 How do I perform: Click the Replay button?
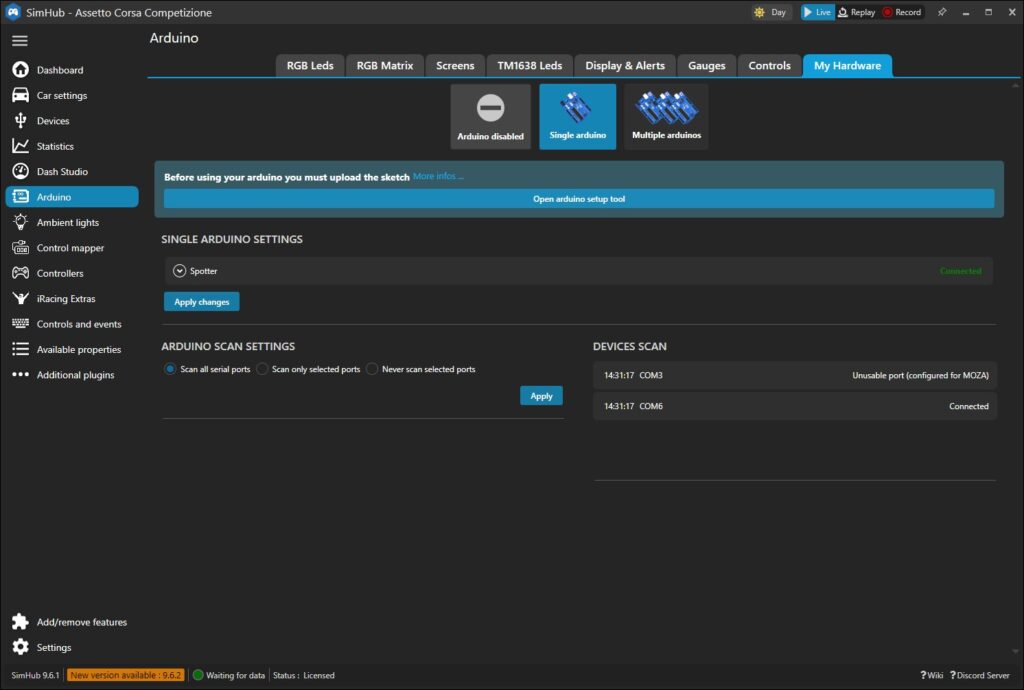856,12
